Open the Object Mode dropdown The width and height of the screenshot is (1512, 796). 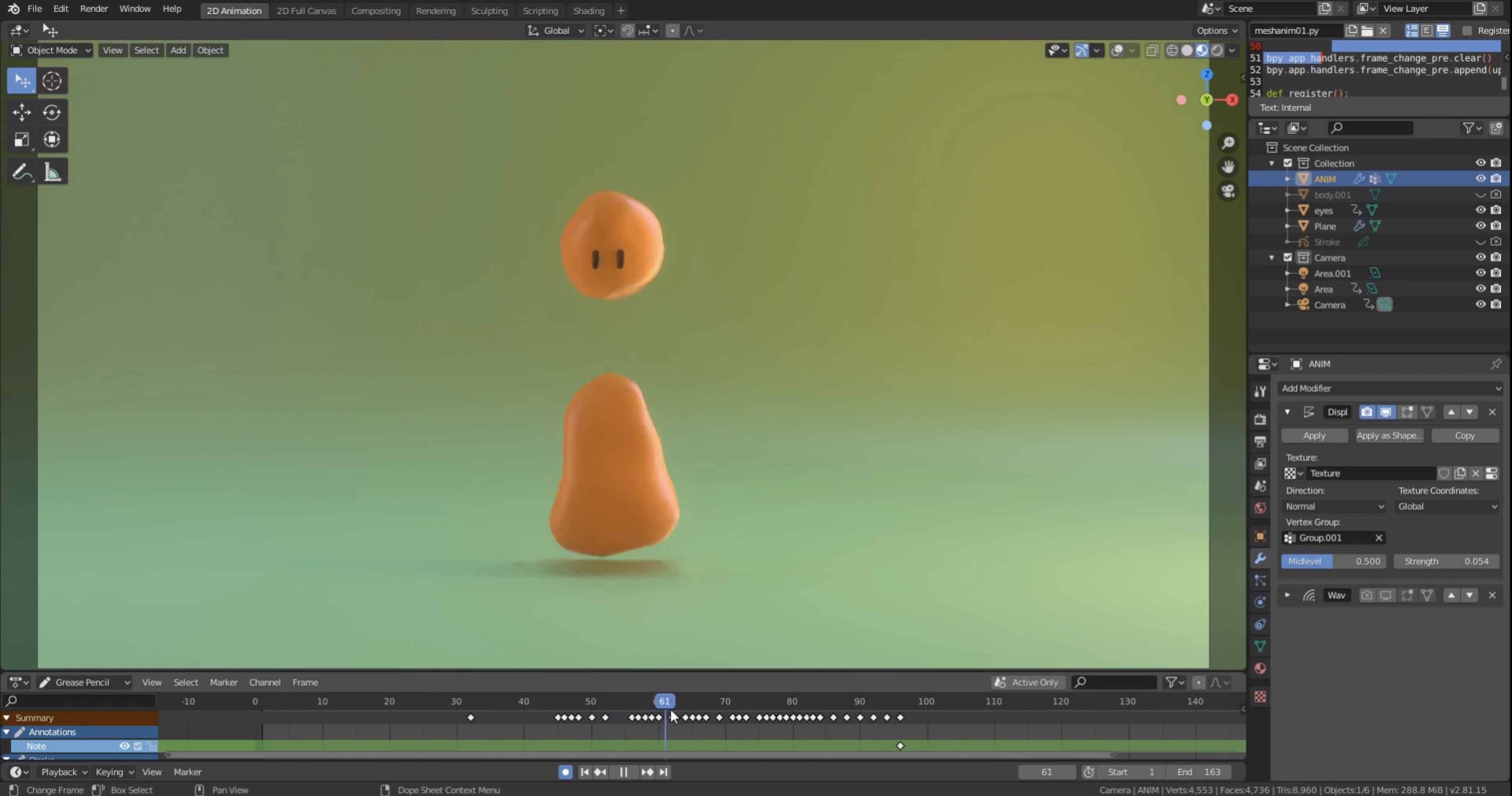coord(51,50)
